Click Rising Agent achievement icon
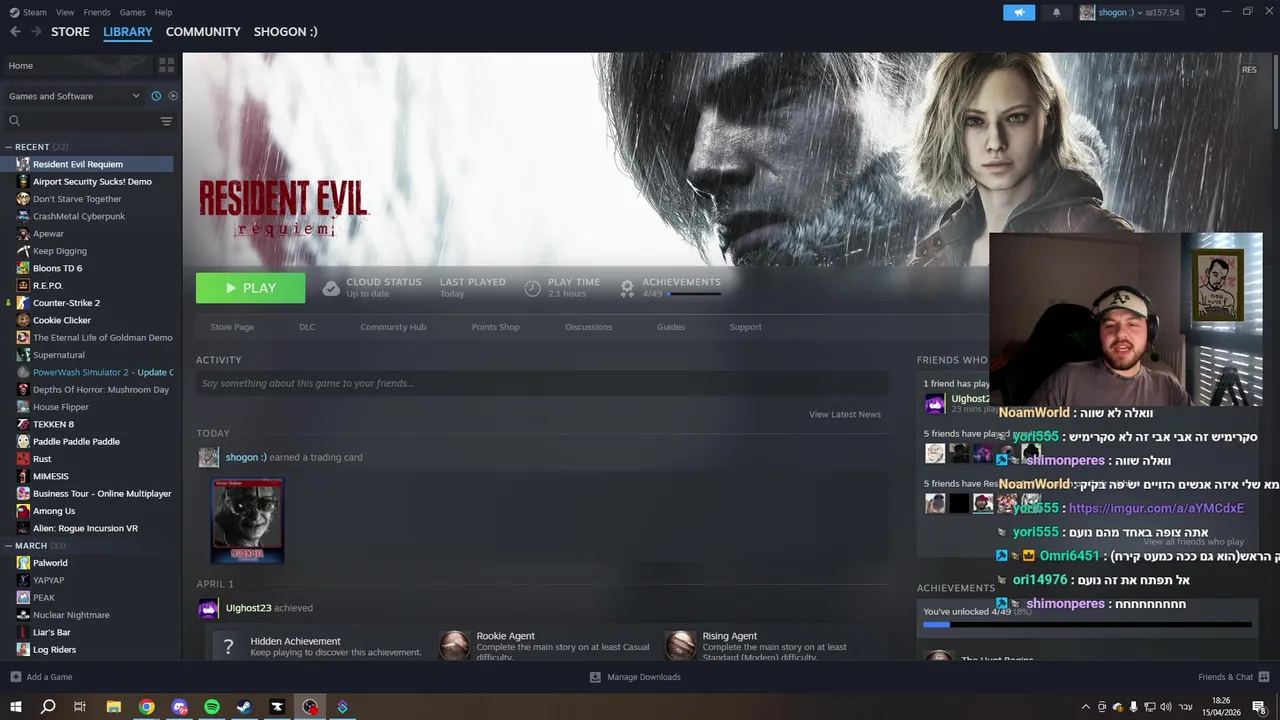The image size is (1280, 720). pyautogui.click(x=681, y=645)
